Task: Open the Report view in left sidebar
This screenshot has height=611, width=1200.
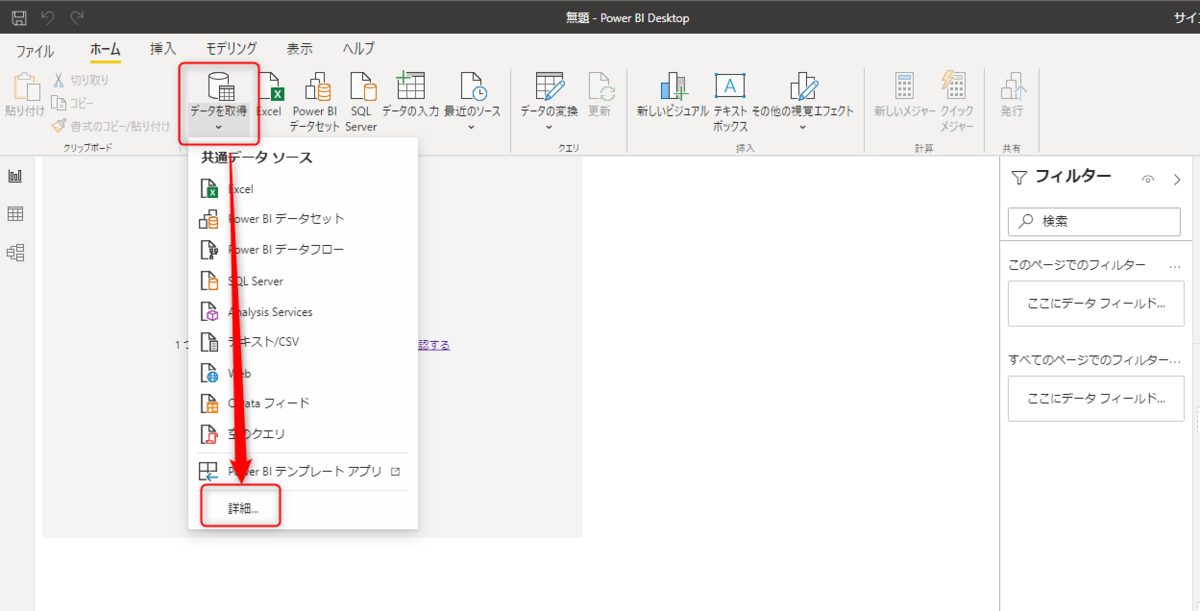Action: (15, 177)
